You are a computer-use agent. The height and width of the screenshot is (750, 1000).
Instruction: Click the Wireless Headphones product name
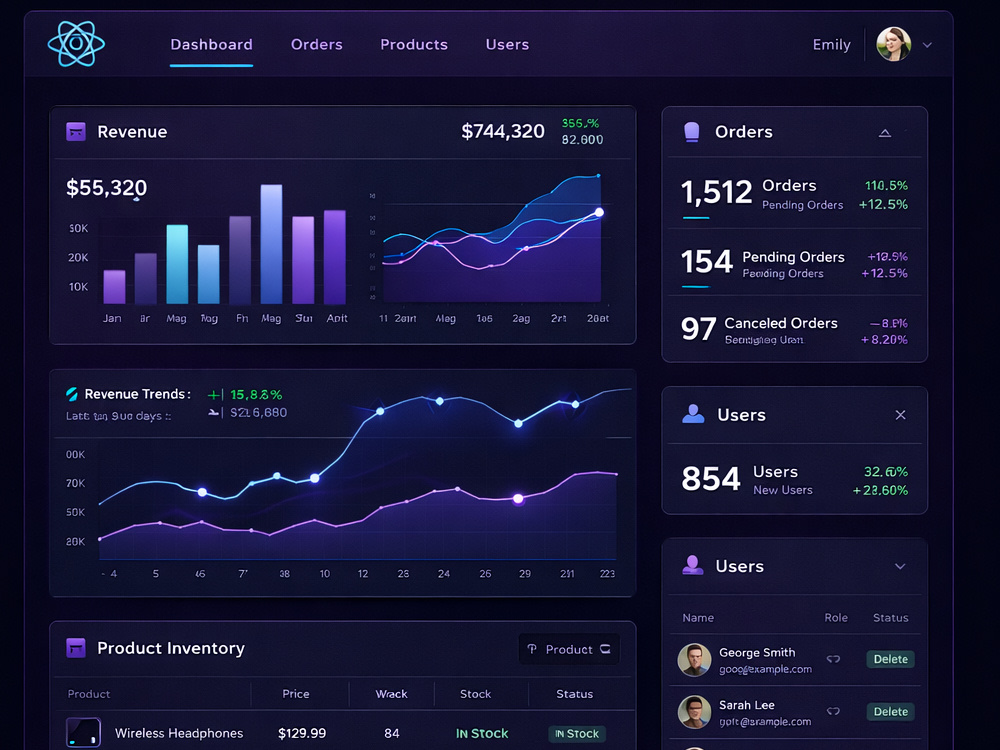coord(179,733)
